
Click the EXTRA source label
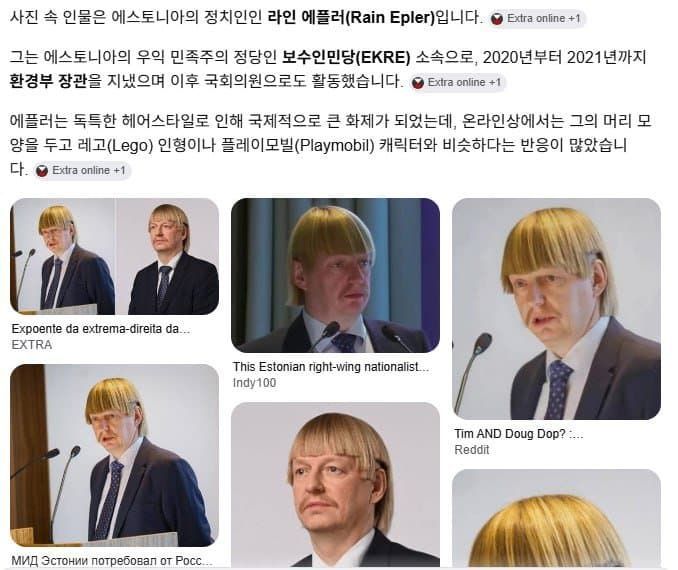coord(32,345)
